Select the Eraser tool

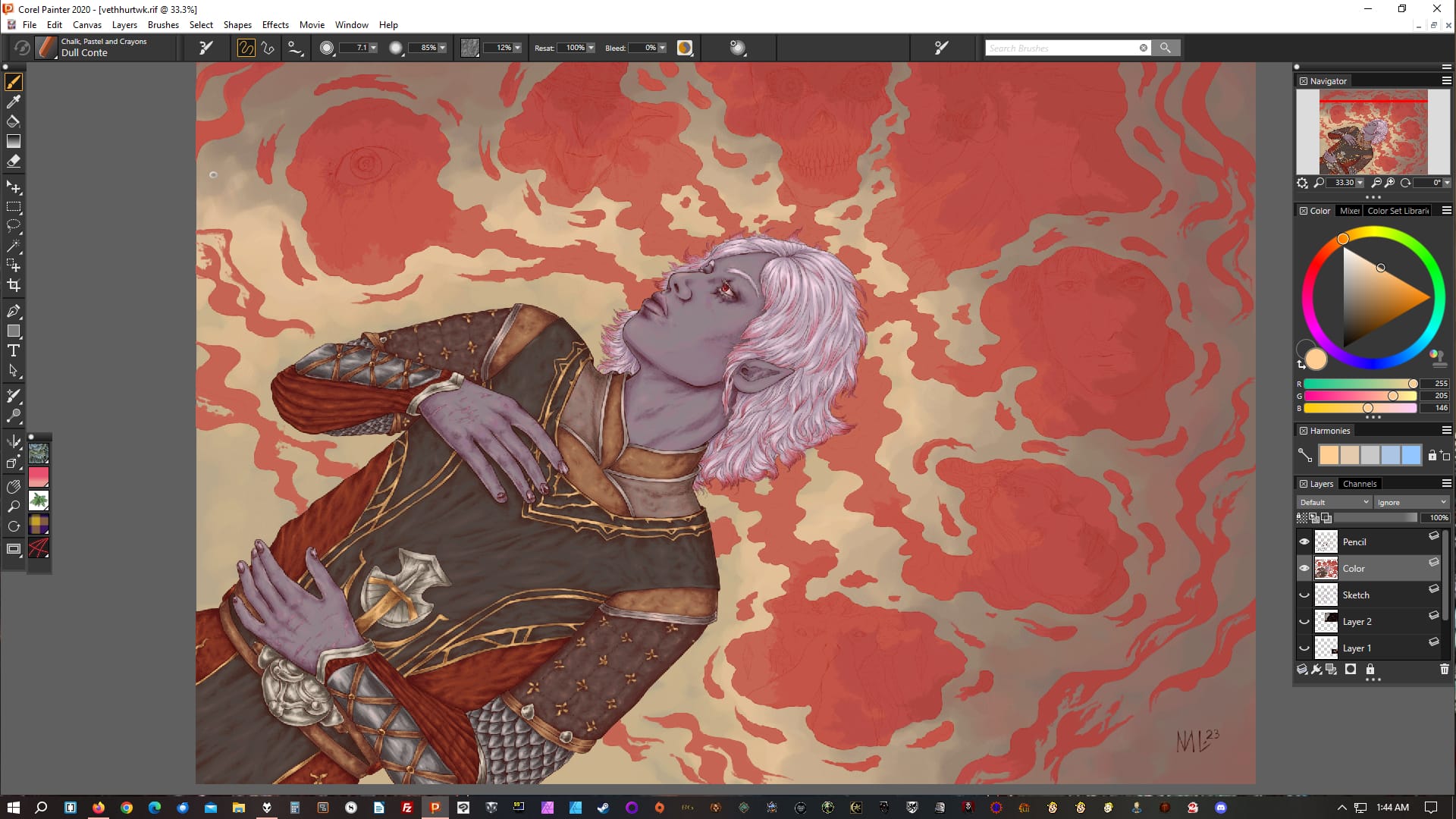[x=14, y=161]
